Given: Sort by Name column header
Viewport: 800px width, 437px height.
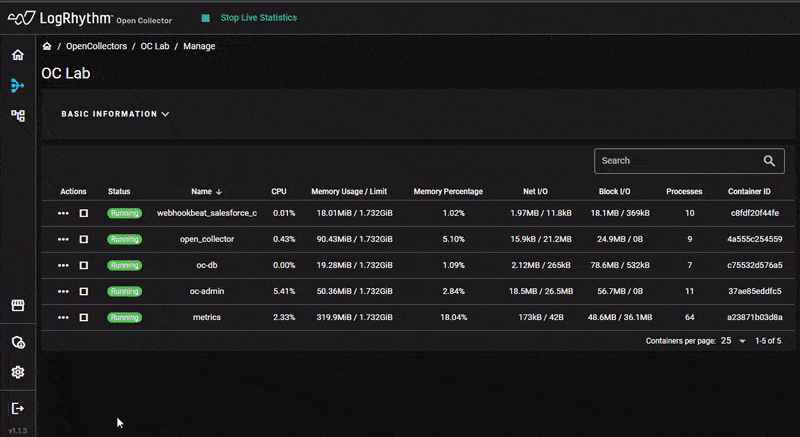Looking at the screenshot, I should click(x=202, y=192).
